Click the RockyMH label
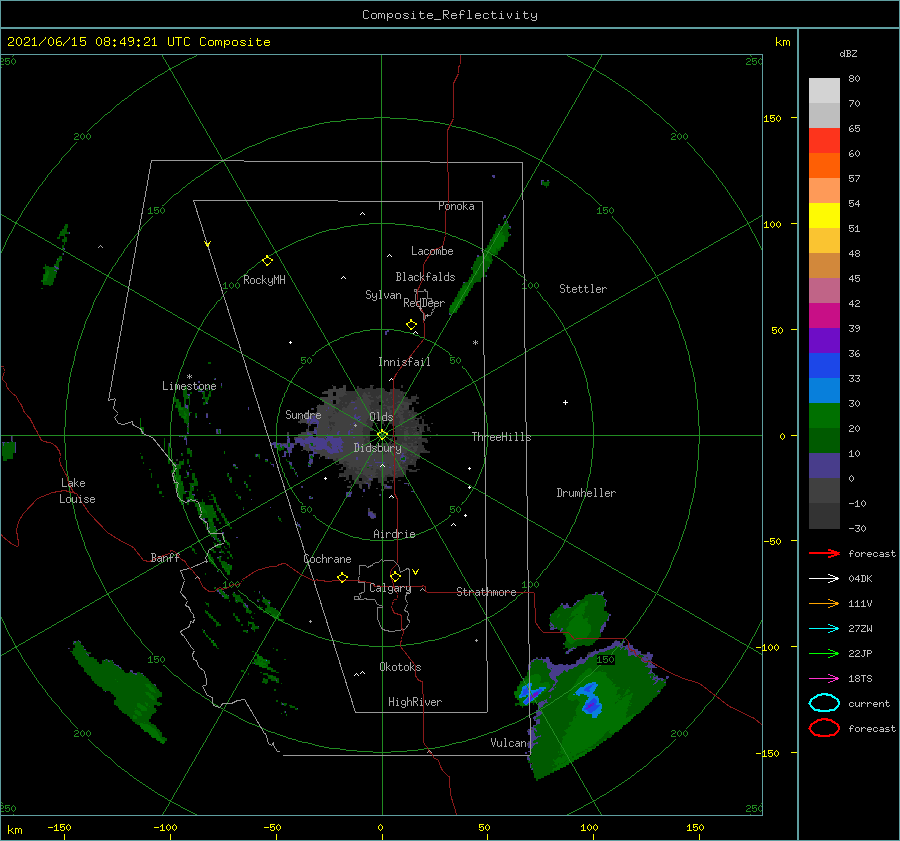This screenshot has height=841, width=900. [264, 280]
